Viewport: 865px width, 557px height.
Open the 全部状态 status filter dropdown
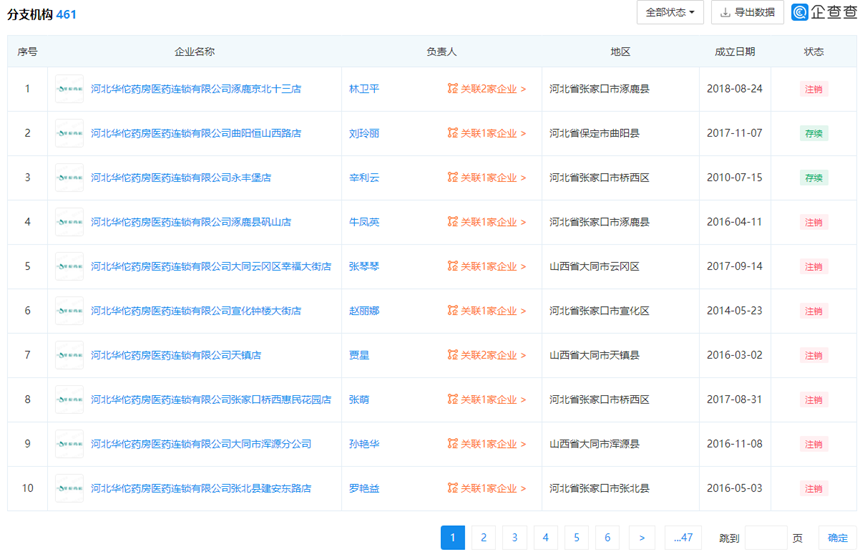pos(670,12)
